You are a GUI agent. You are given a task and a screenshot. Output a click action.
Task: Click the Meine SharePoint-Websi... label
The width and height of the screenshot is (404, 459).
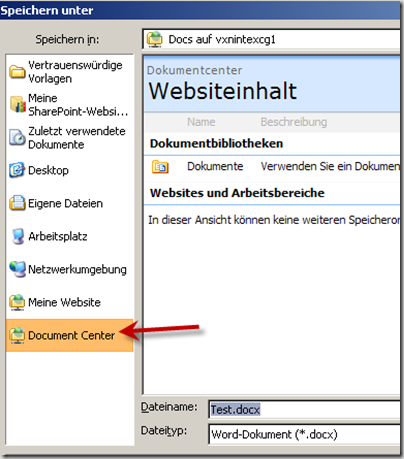78,105
